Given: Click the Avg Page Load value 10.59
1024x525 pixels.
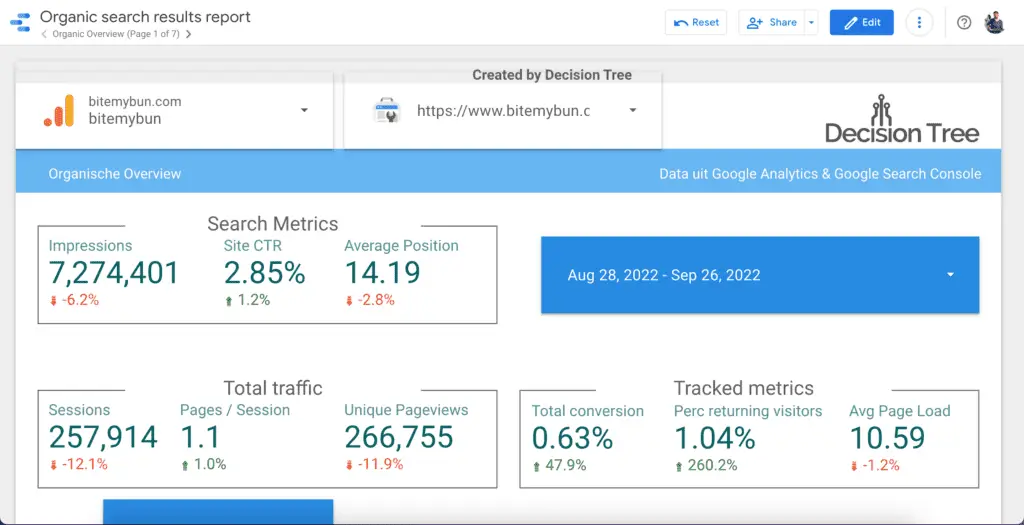Looking at the screenshot, I should (888, 438).
